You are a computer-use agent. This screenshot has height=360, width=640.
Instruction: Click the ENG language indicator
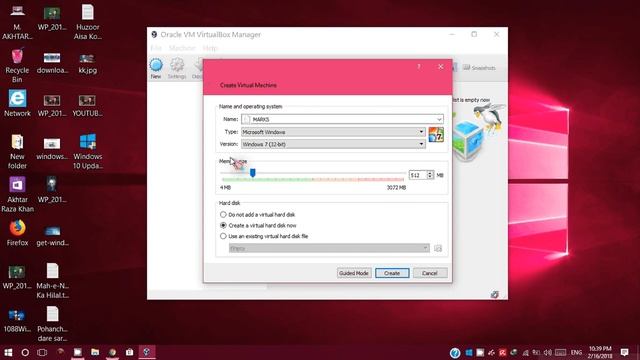(x=576, y=352)
